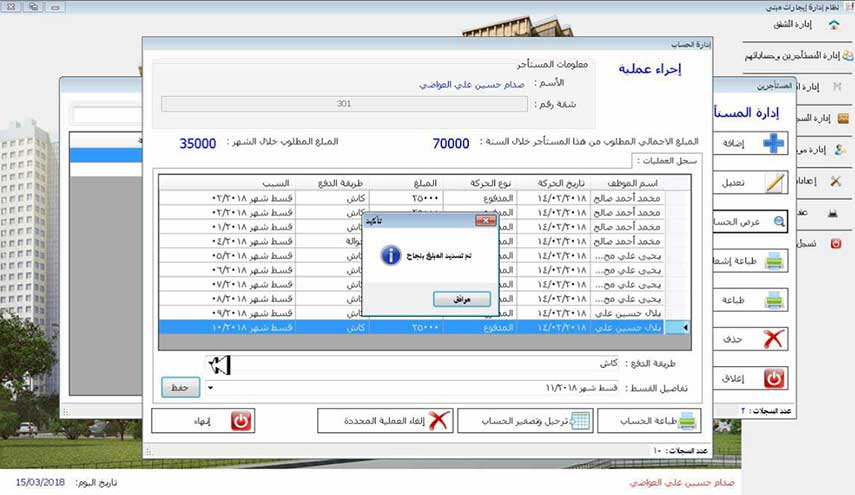Screen dimensions: 855x495
Task: Click the موافق button in the confirmation dialog
Action: pos(461,299)
